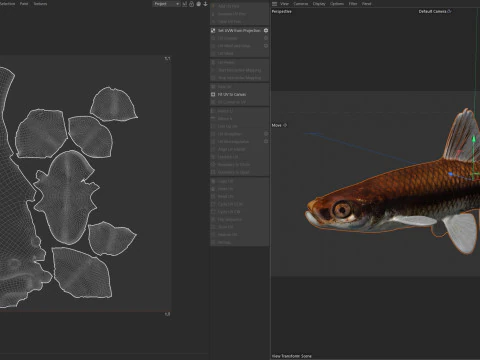Open the viewport Display menu
480x360 pixels.
tap(319, 4)
